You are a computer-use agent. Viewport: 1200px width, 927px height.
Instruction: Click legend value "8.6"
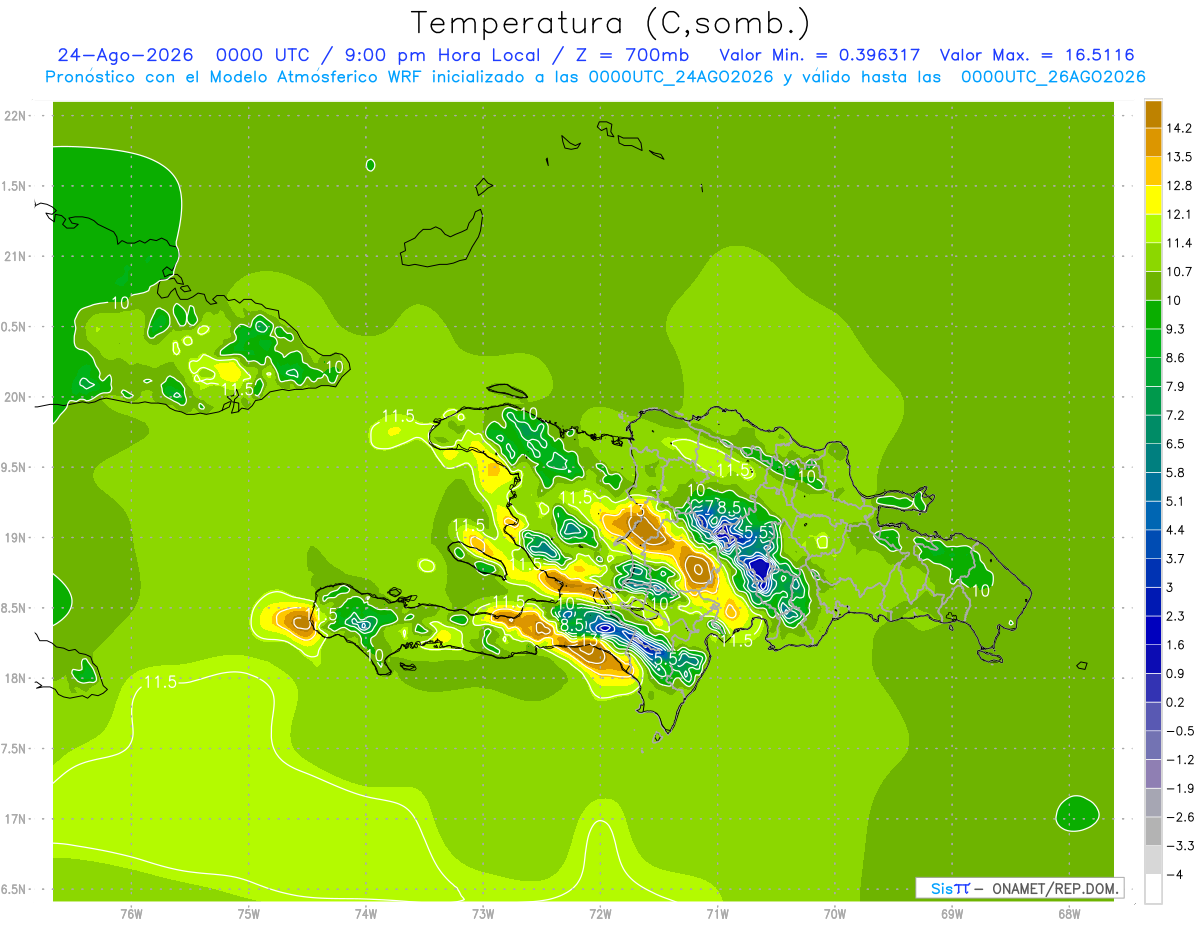[x=1176, y=358]
